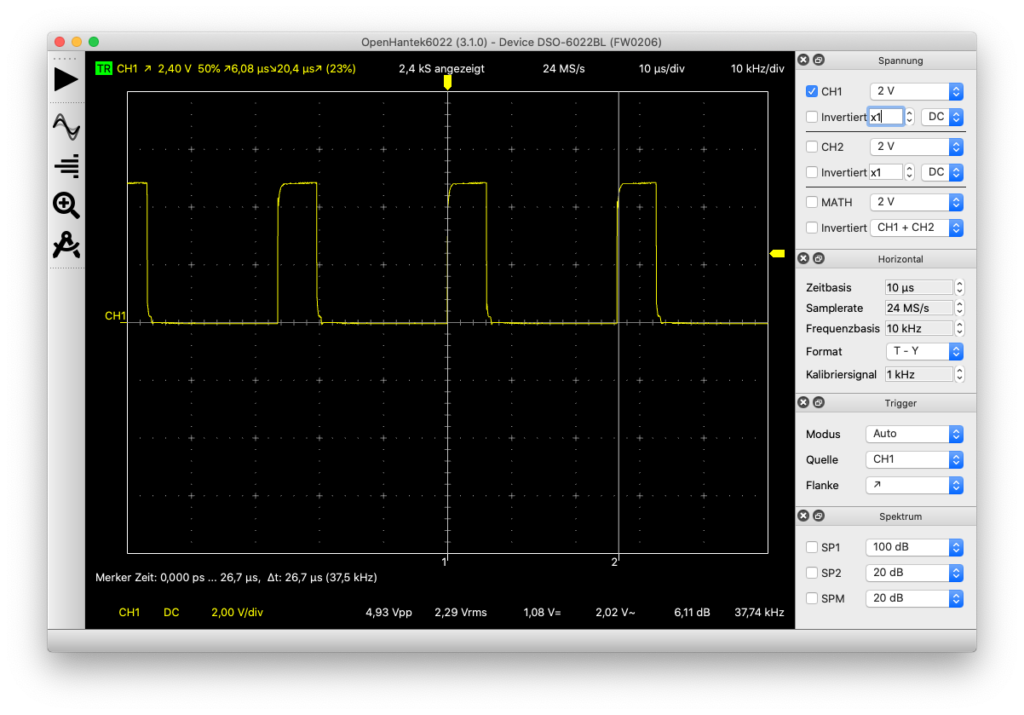This screenshot has height=715, width=1024.
Task: Enable the SP1 spectrum checkbox
Action: [812, 547]
